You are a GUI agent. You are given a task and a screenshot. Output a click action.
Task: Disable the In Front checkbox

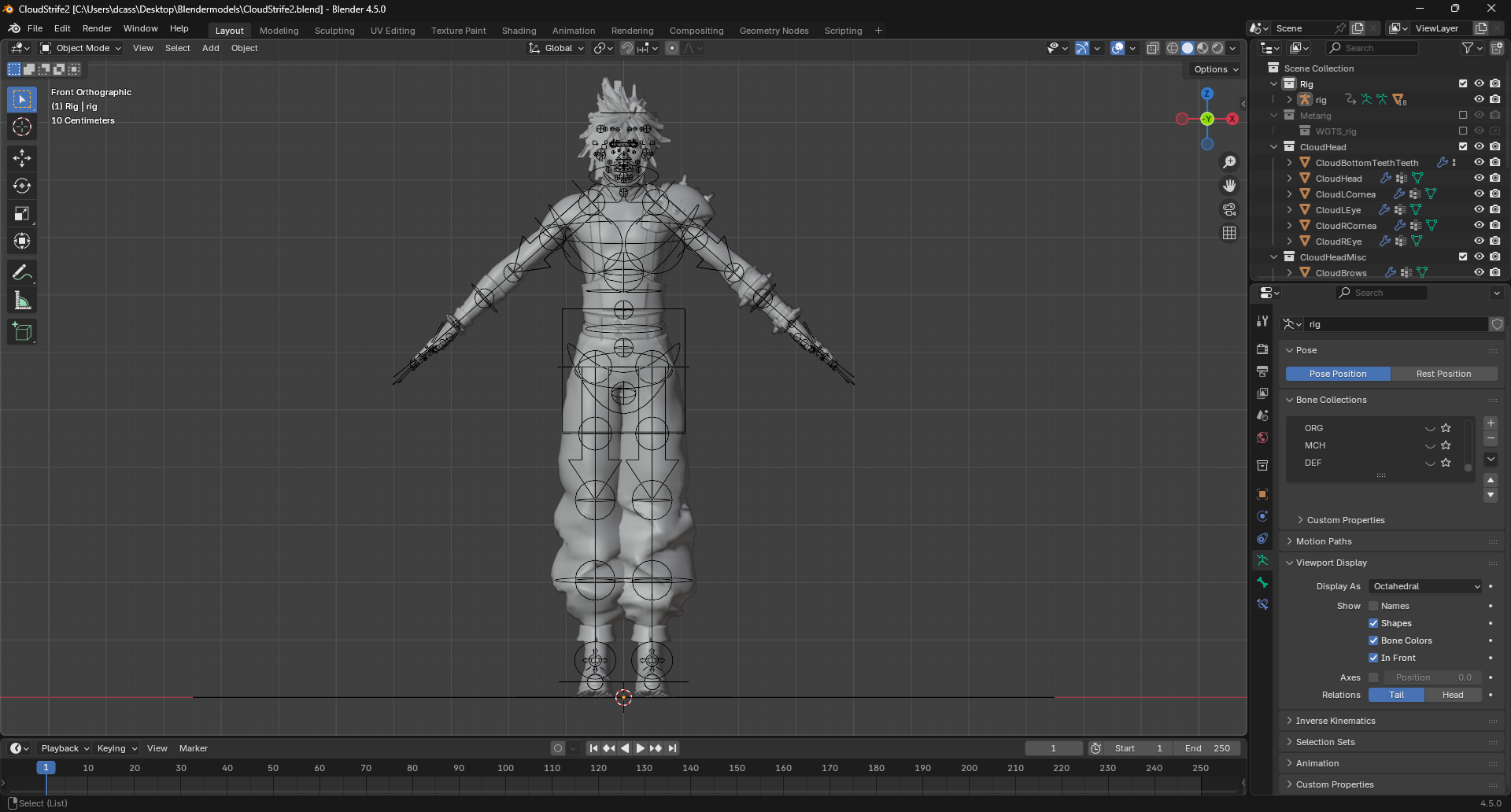click(x=1373, y=658)
